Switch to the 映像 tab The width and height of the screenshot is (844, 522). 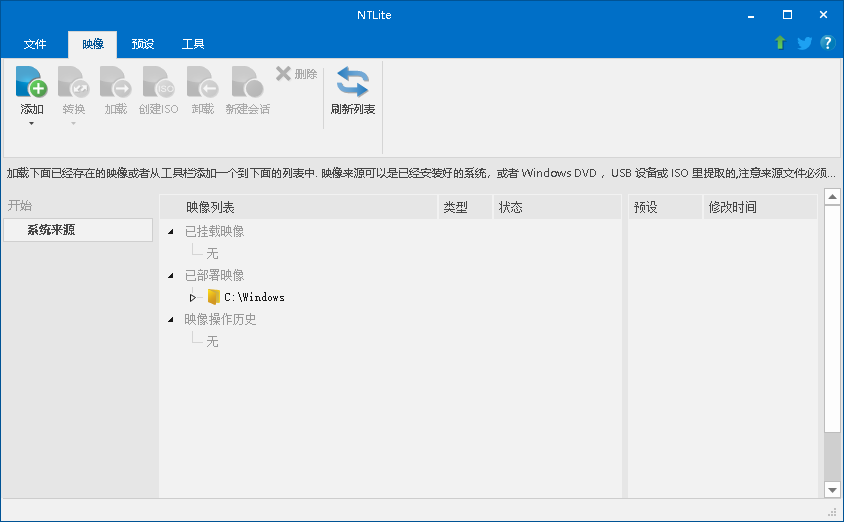(93, 44)
